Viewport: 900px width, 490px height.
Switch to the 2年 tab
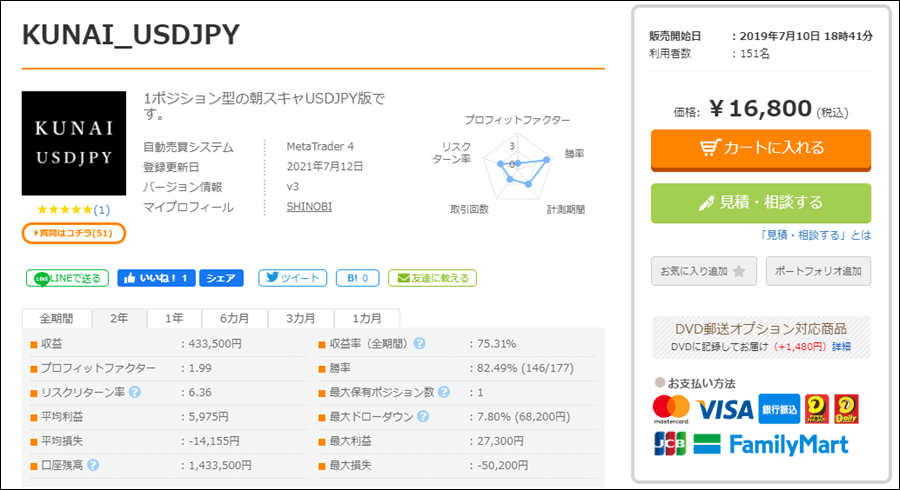pyautogui.click(x=119, y=318)
